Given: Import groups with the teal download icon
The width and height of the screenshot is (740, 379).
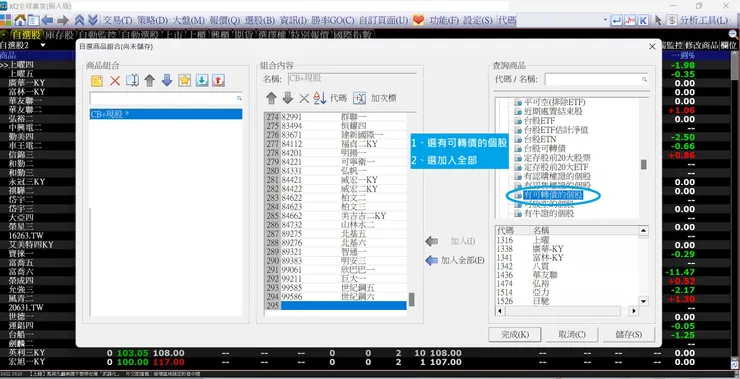Looking at the screenshot, I should click(x=202, y=81).
